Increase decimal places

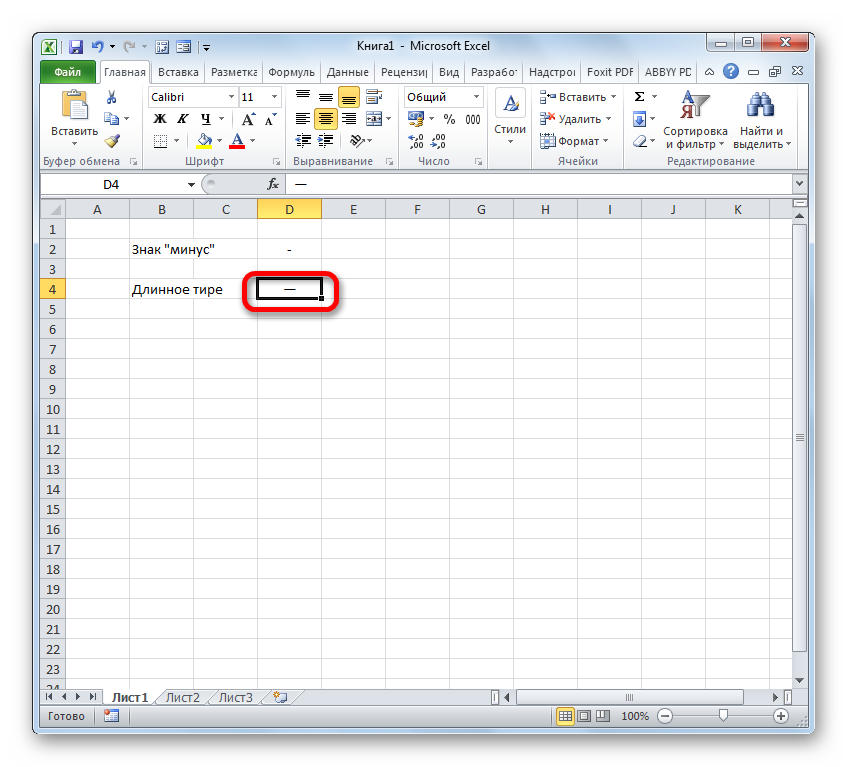pos(416,141)
